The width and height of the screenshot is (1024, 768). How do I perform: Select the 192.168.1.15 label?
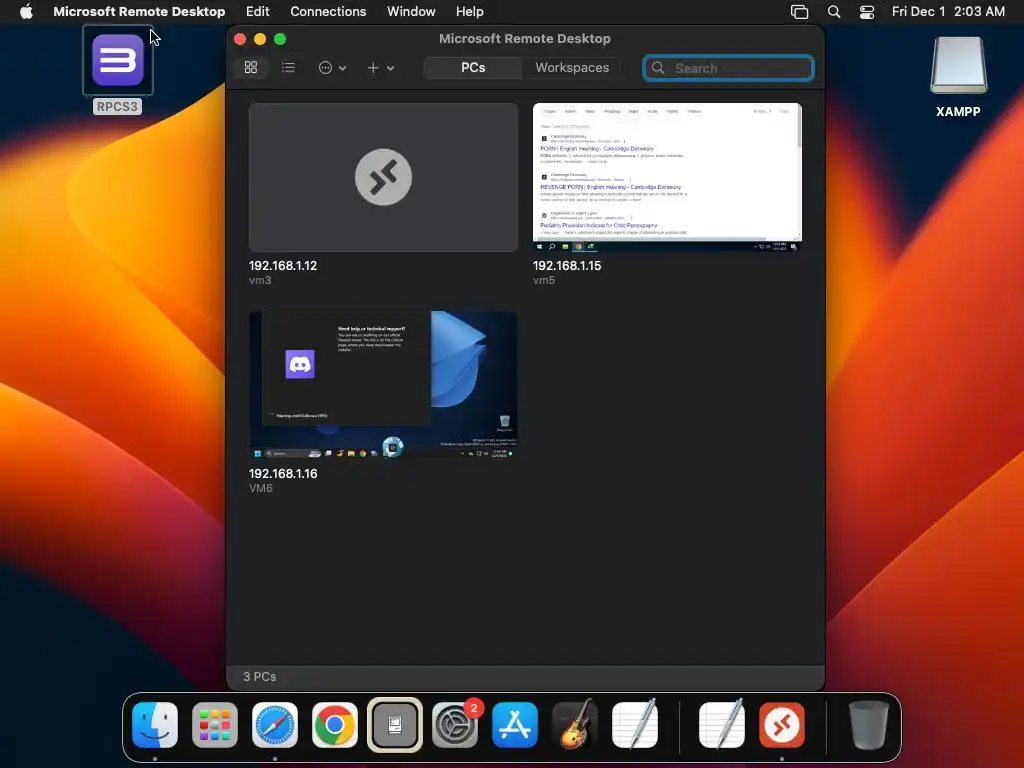pos(567,266)
